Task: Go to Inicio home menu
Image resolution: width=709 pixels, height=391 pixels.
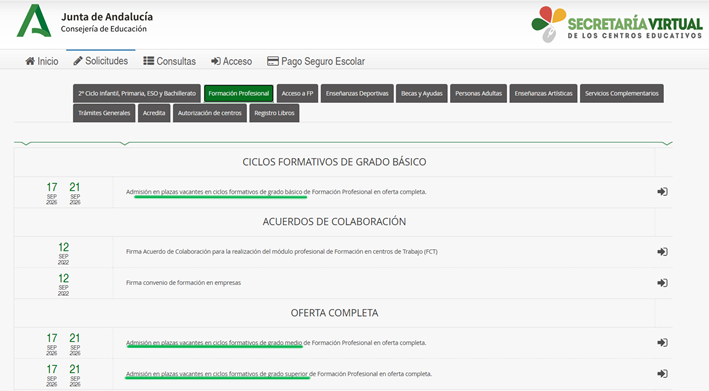Action: click(x=42, y=61)
